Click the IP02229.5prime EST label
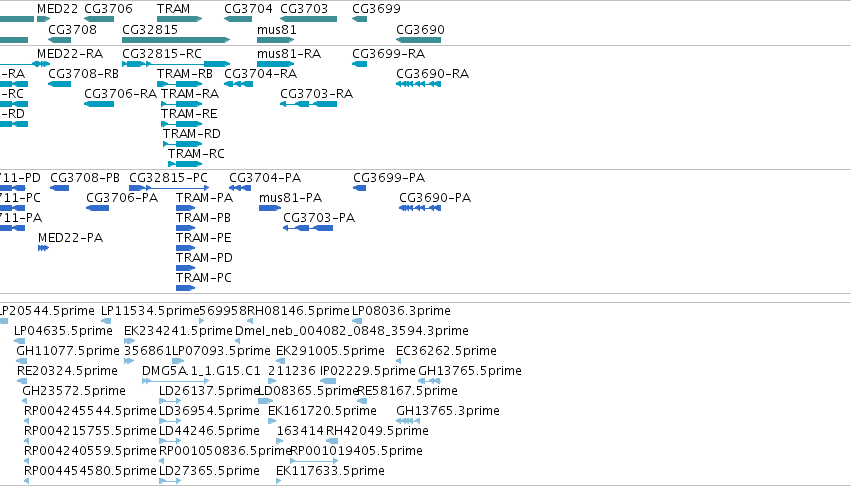 (x=367, y=371)
